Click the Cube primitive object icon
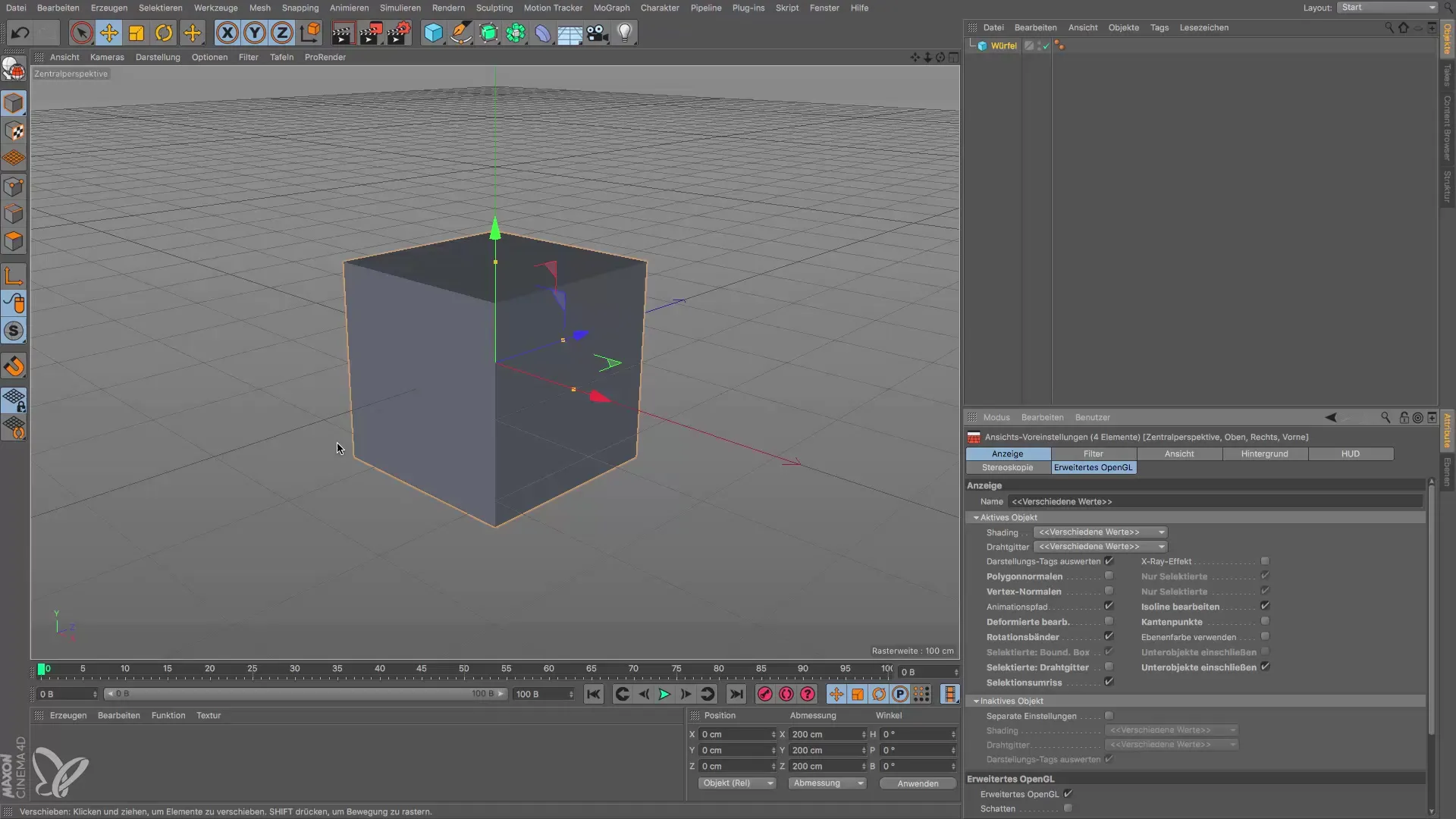1456x819 pixels. tap(433, 33)
